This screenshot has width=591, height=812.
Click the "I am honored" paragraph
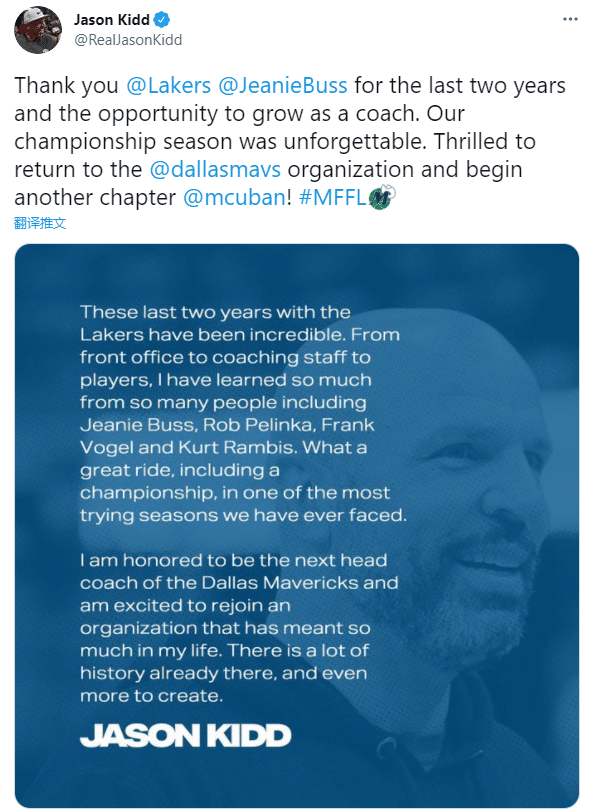239,628
